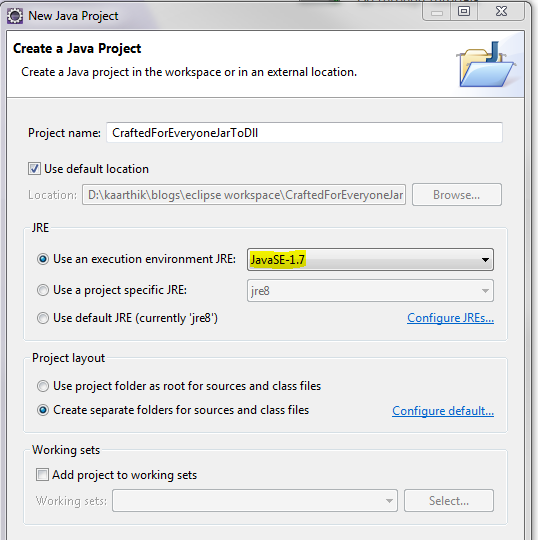Viewport: 538px width, 540px height.
Task: Open the Working sets dropdown
Action: (x=255, y=500)
